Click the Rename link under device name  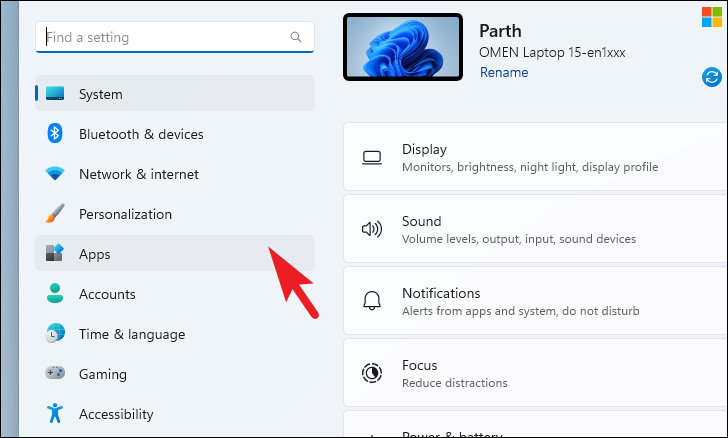click(x=504, y=72)
